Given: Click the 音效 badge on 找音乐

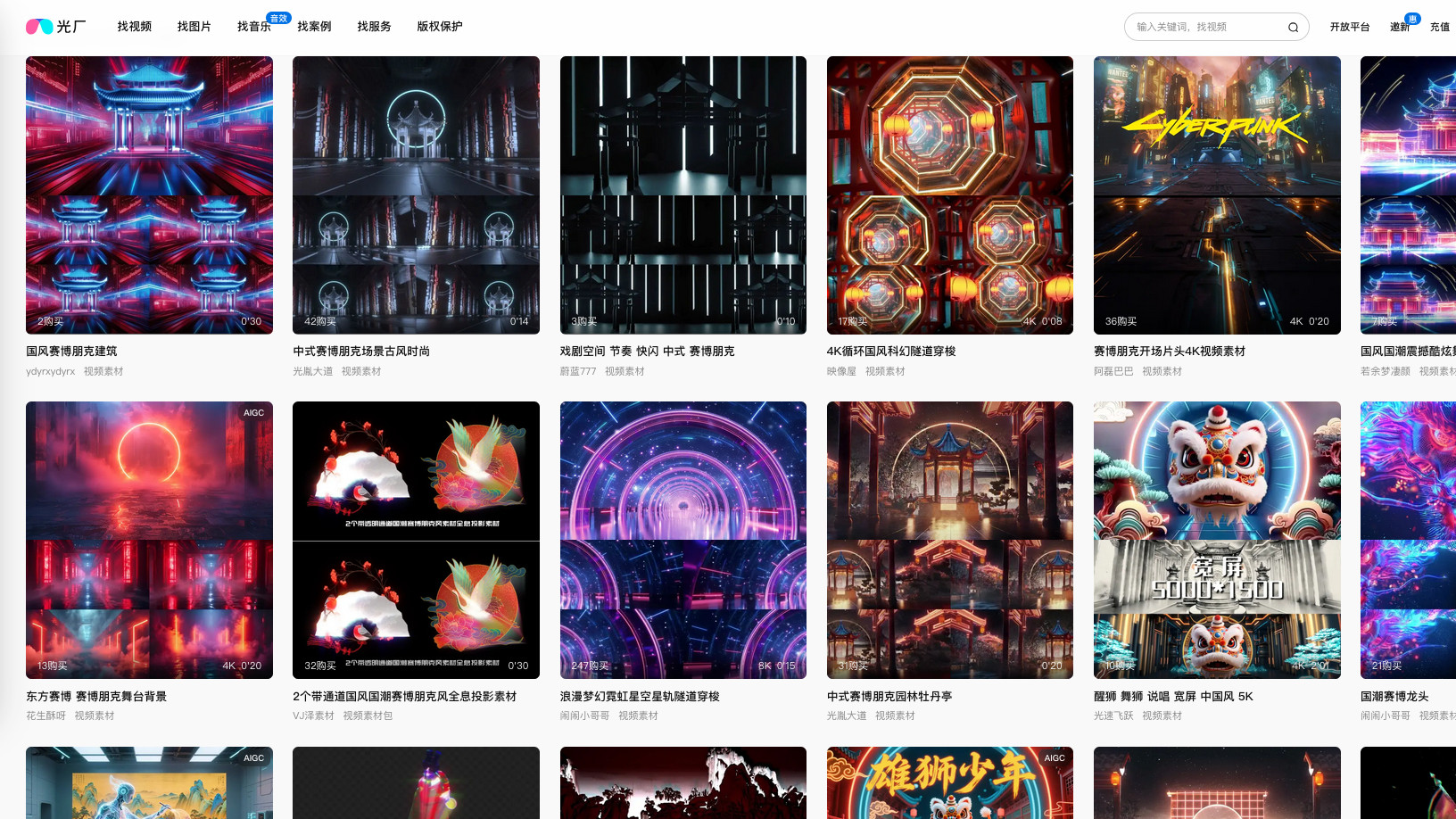Looking at the screenshot, I should click(278, 18).
